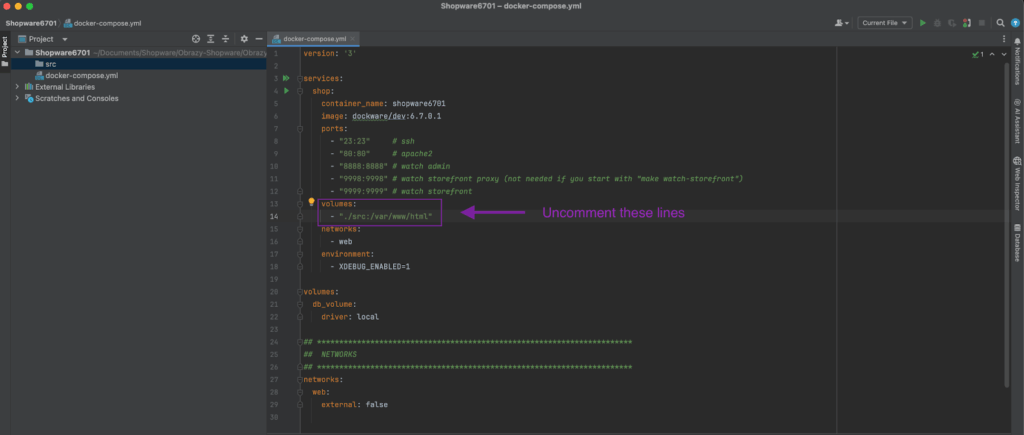Close the docker-compose.yml editor tab
This screenshot has height=435, width=1024.
(353, 39)
